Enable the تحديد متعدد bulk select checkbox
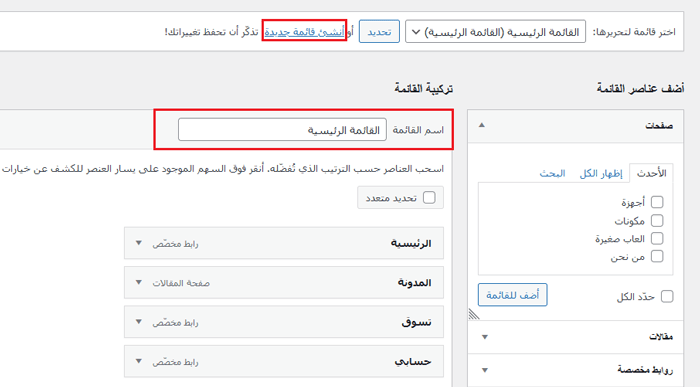The height and width of the screenshot is (387, 700). pos(429,198)
